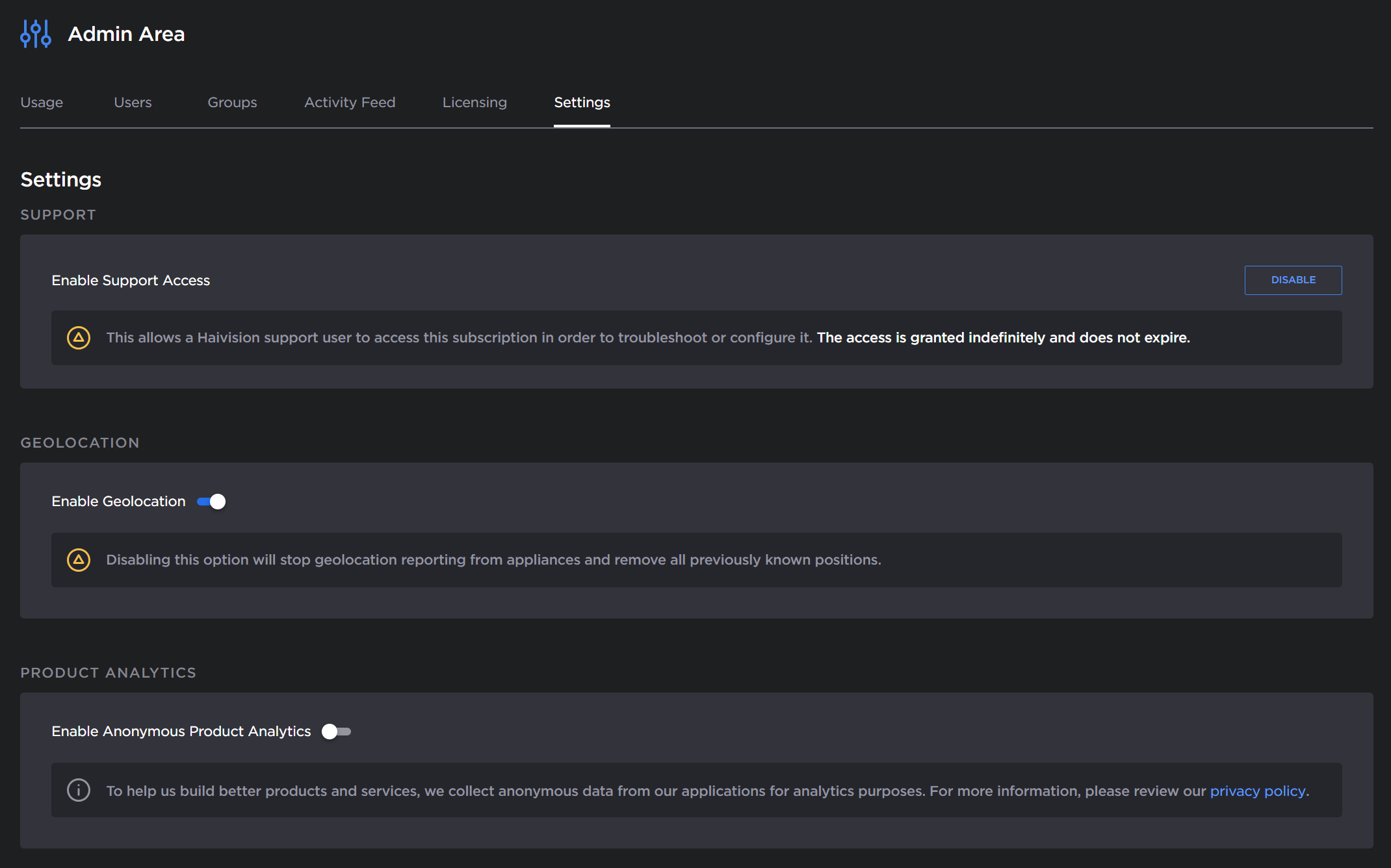Select the Settings tab
Viewport: 1391px width, 868px height.
(582, 102)
